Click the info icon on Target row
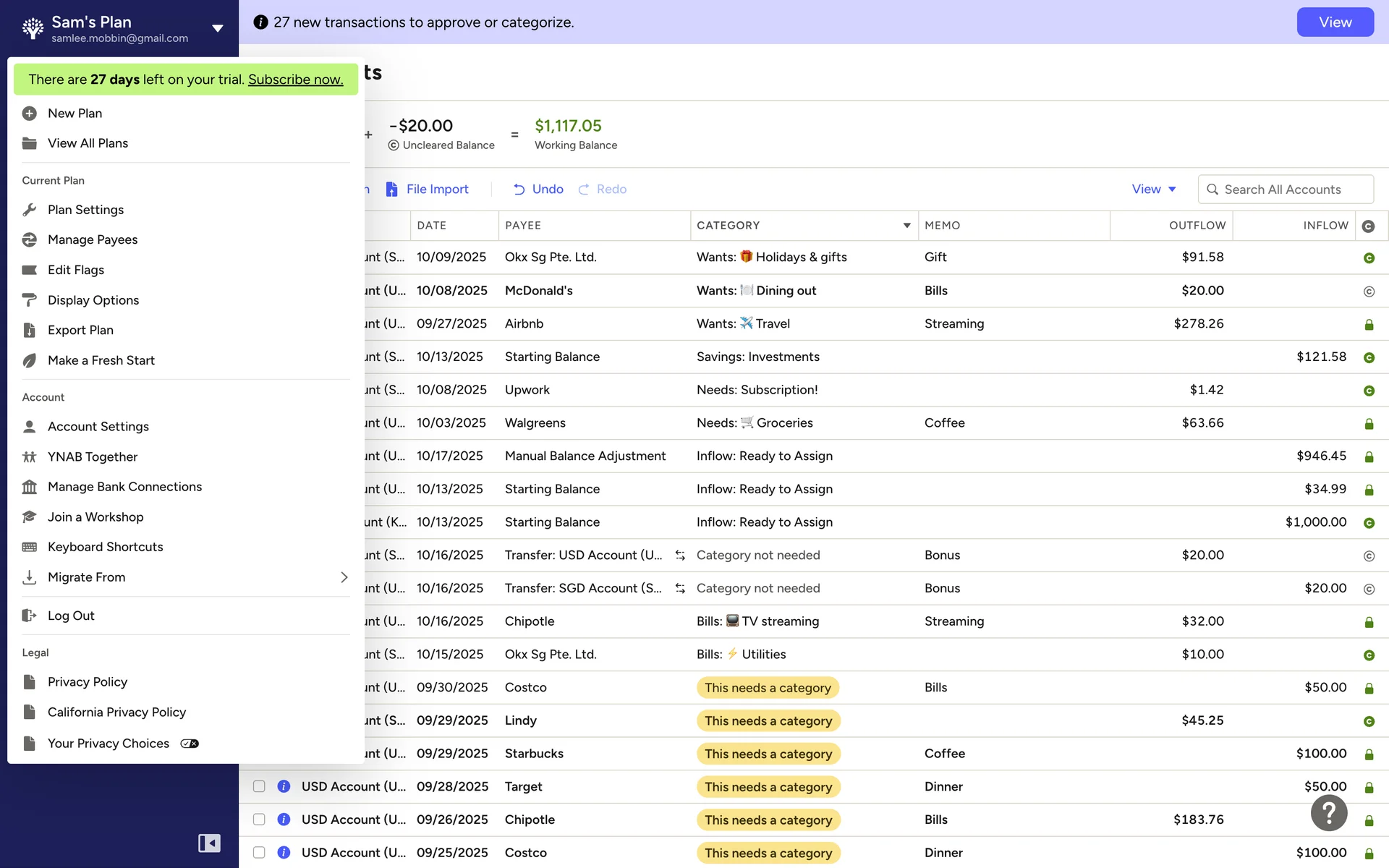The height and width of the screenshot is (868, 1389). [x=284, y=786]
